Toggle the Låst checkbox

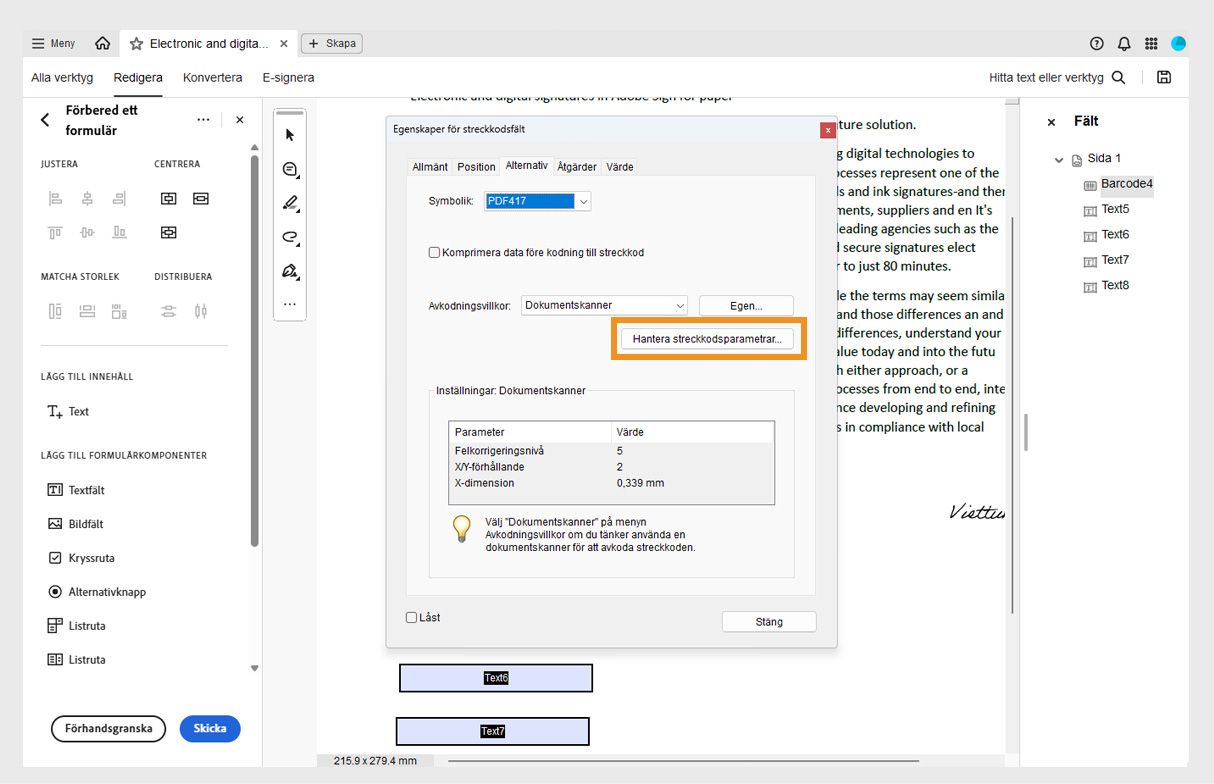tap(411, 617)
